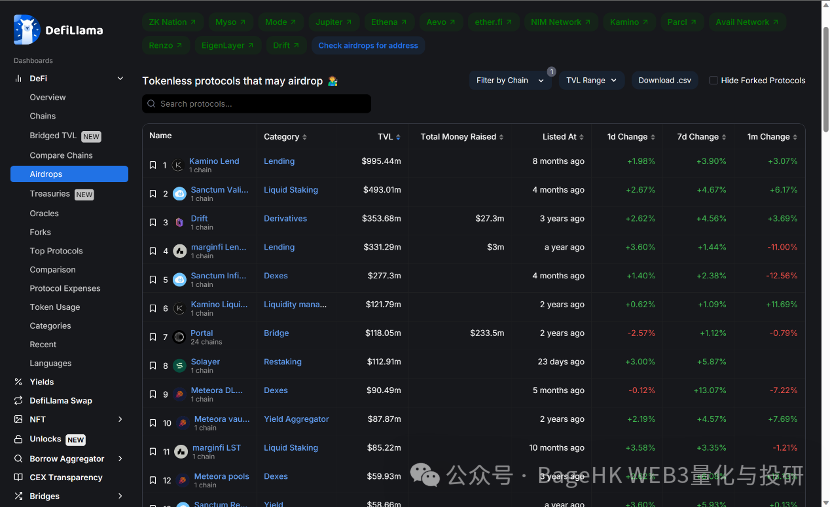Bookmark the Kamino Liquidity row

(152, 308)
